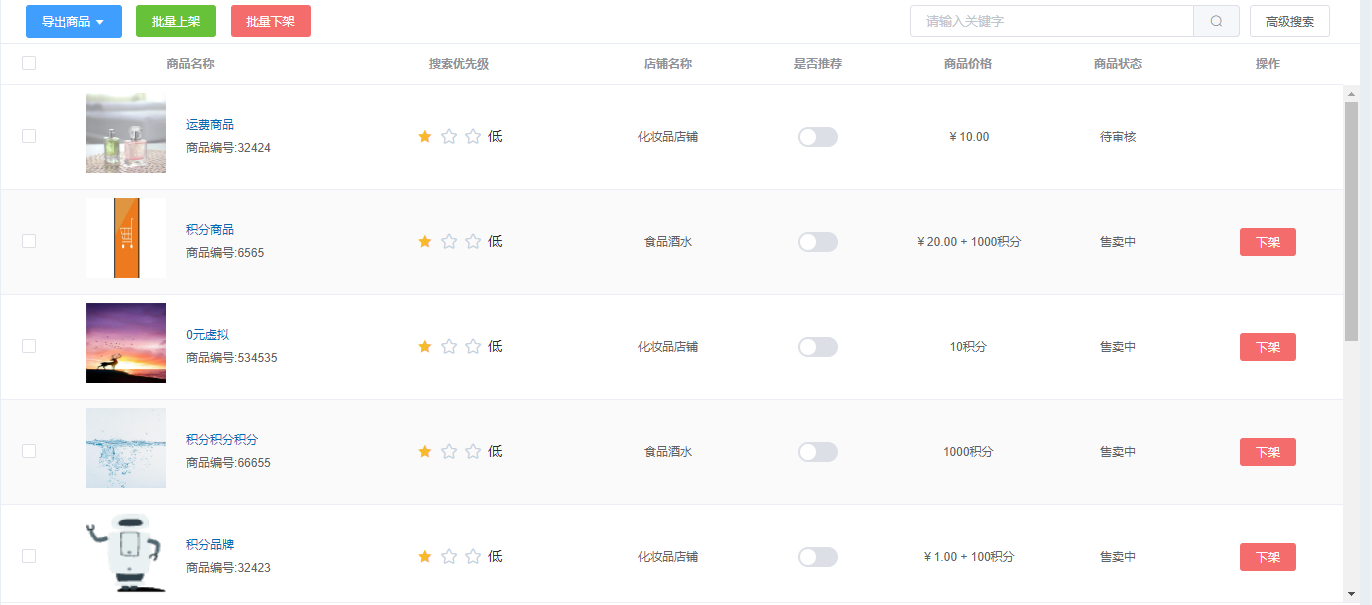Click the 批量下架 button
The image size is (1372, 605).
point(271,21)
